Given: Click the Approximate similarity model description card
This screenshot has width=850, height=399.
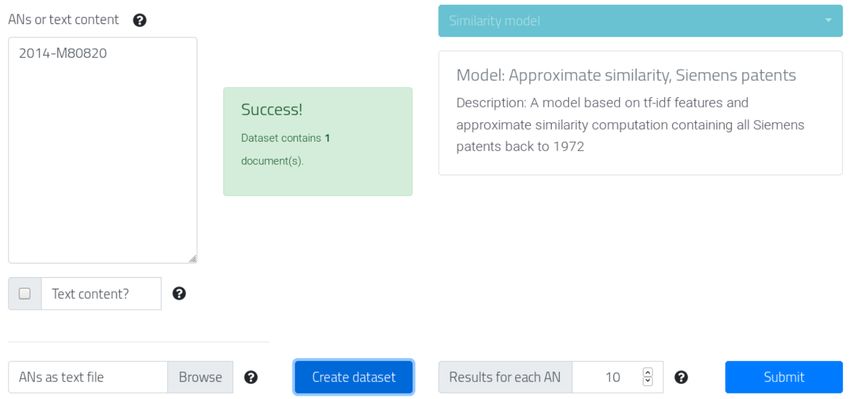Looking at the screenshot, I should tap(640, 113).
